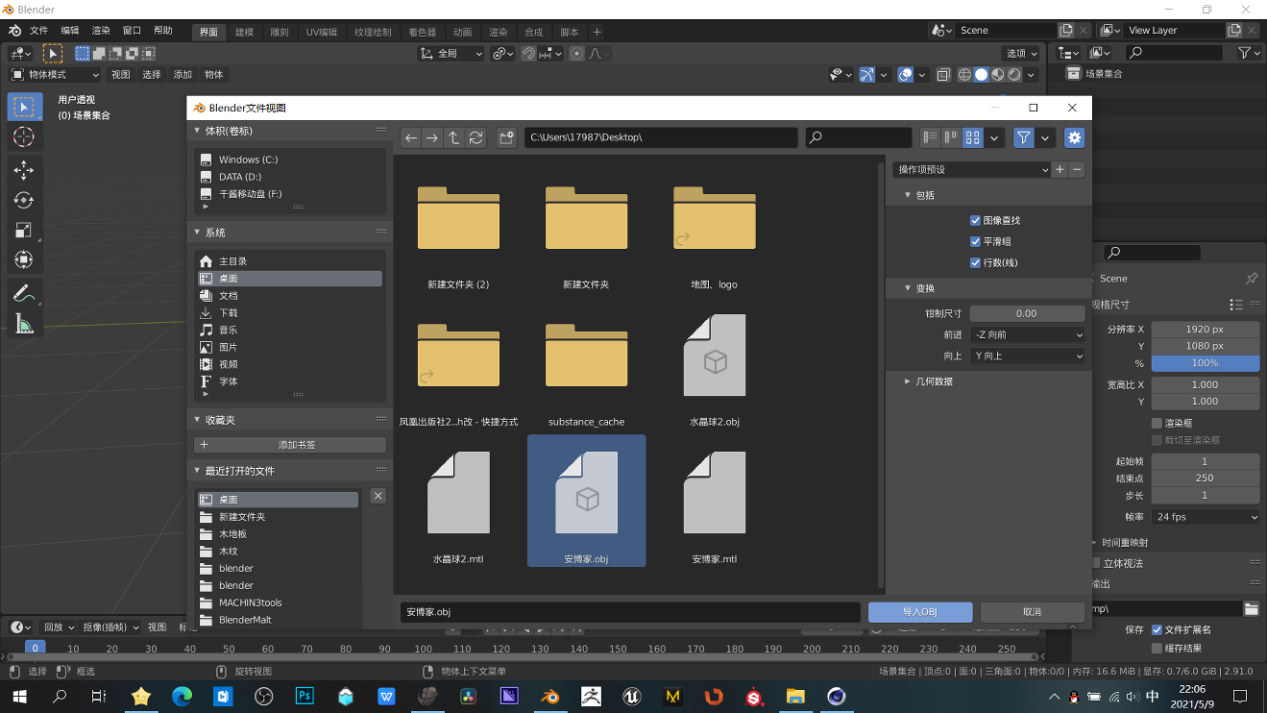Screen dimensions: 1267x713
Task: Select the Rotate tool
Action: point(24,200)
